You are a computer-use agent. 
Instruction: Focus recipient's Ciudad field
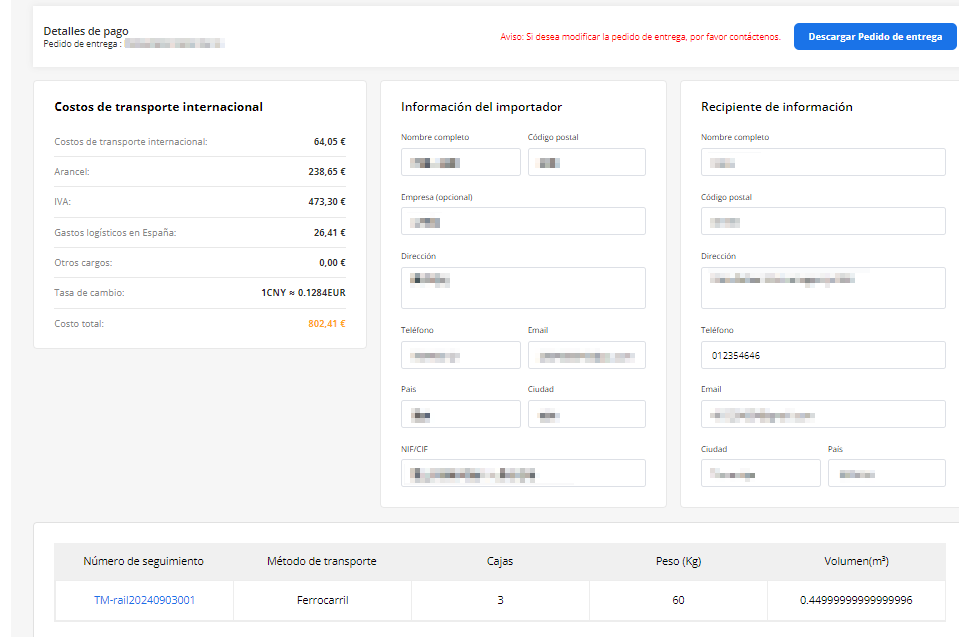(x=760, y=473)
